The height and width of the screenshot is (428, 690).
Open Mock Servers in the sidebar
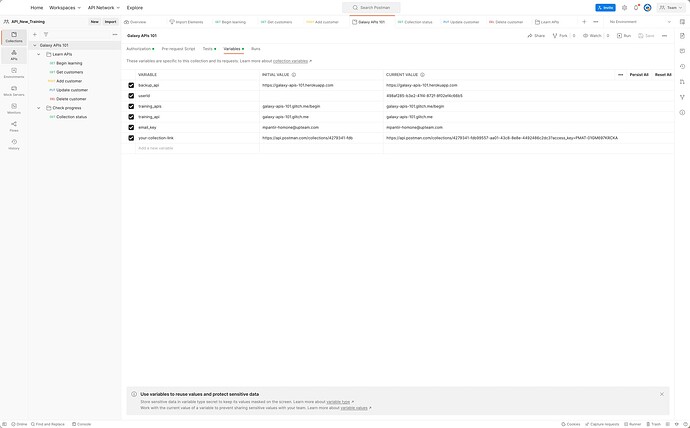click(x=14, y=91)
